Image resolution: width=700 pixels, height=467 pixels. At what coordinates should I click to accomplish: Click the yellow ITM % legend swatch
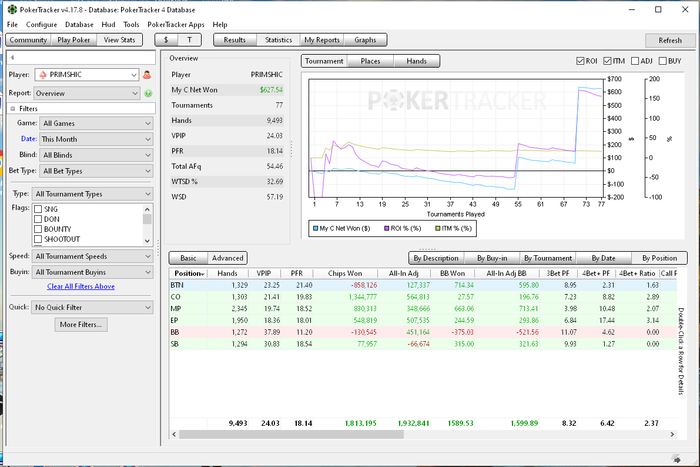438,229
